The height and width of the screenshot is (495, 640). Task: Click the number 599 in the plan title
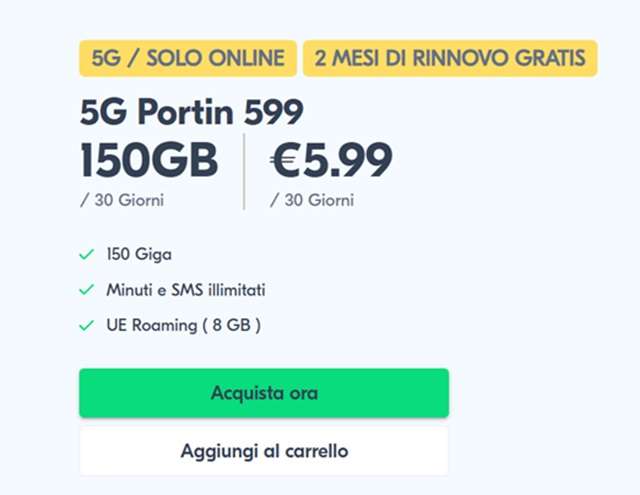(272, 112)
